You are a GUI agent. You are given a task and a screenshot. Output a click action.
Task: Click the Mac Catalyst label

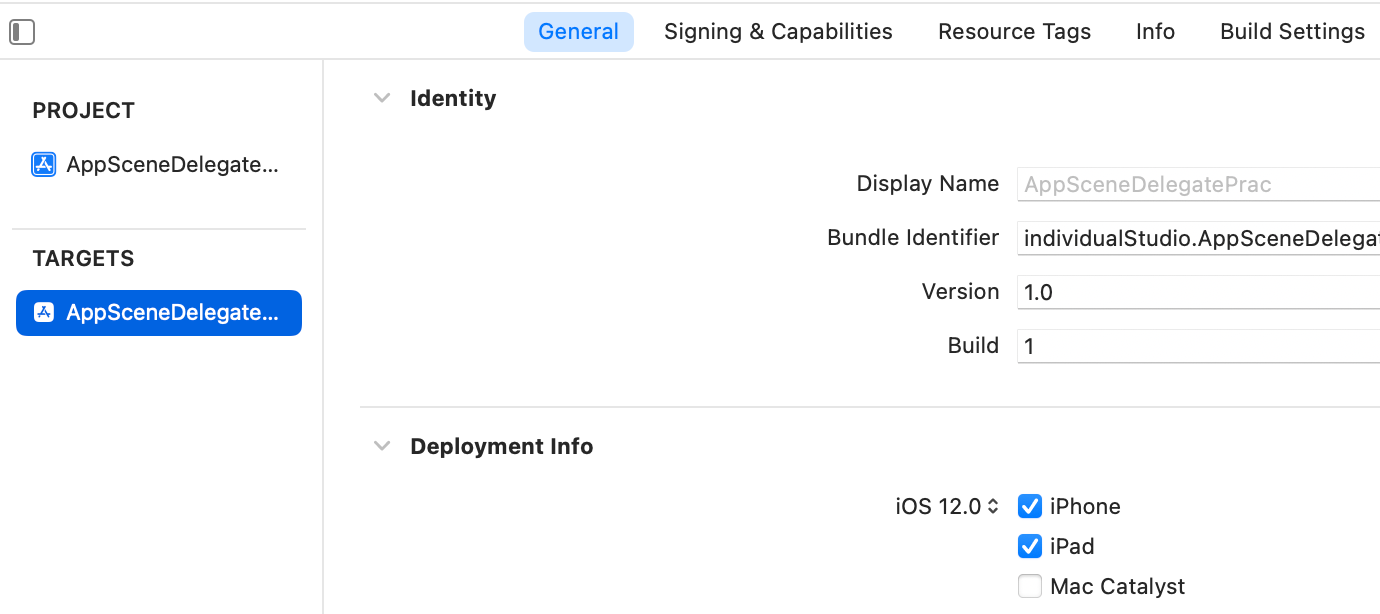[1117, 586]
